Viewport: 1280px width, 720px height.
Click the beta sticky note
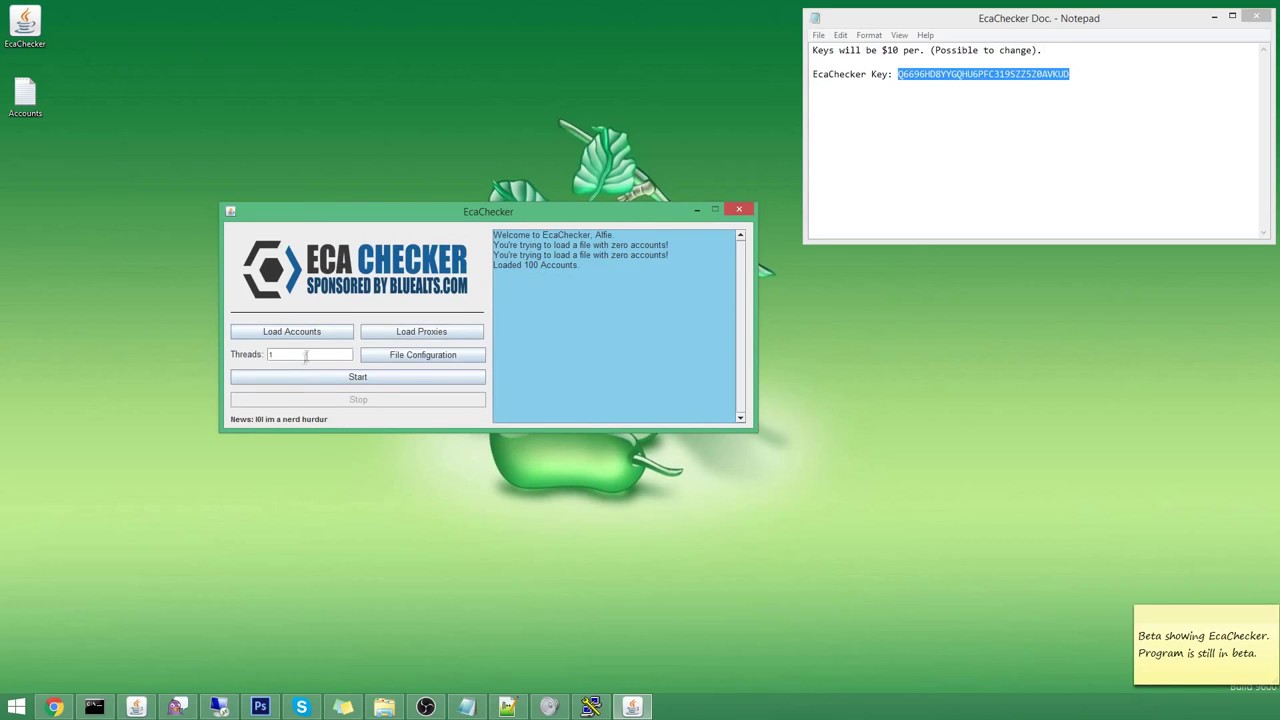(x=1206, y=645)
